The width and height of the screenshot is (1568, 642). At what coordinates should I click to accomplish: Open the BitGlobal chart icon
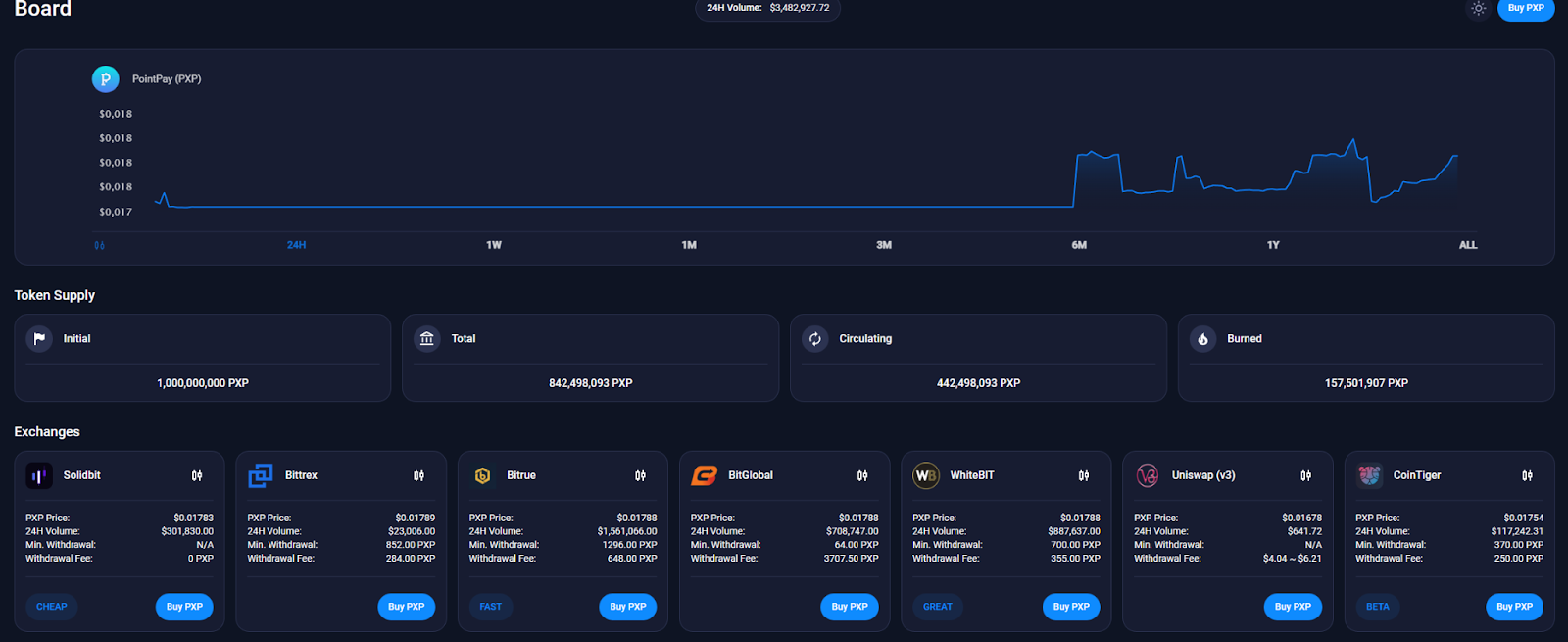point(862,476)
